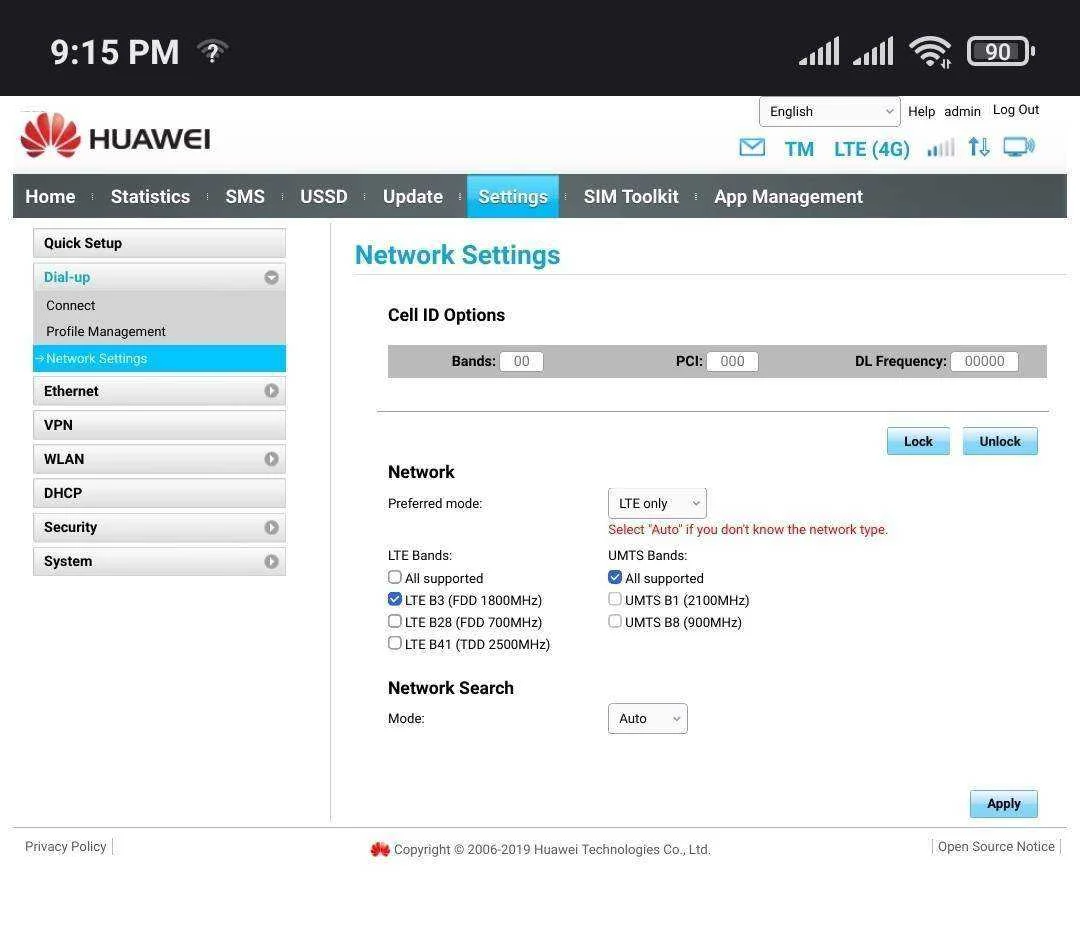
Task: Open VPN in sidebar
Action: coord(159,425)
